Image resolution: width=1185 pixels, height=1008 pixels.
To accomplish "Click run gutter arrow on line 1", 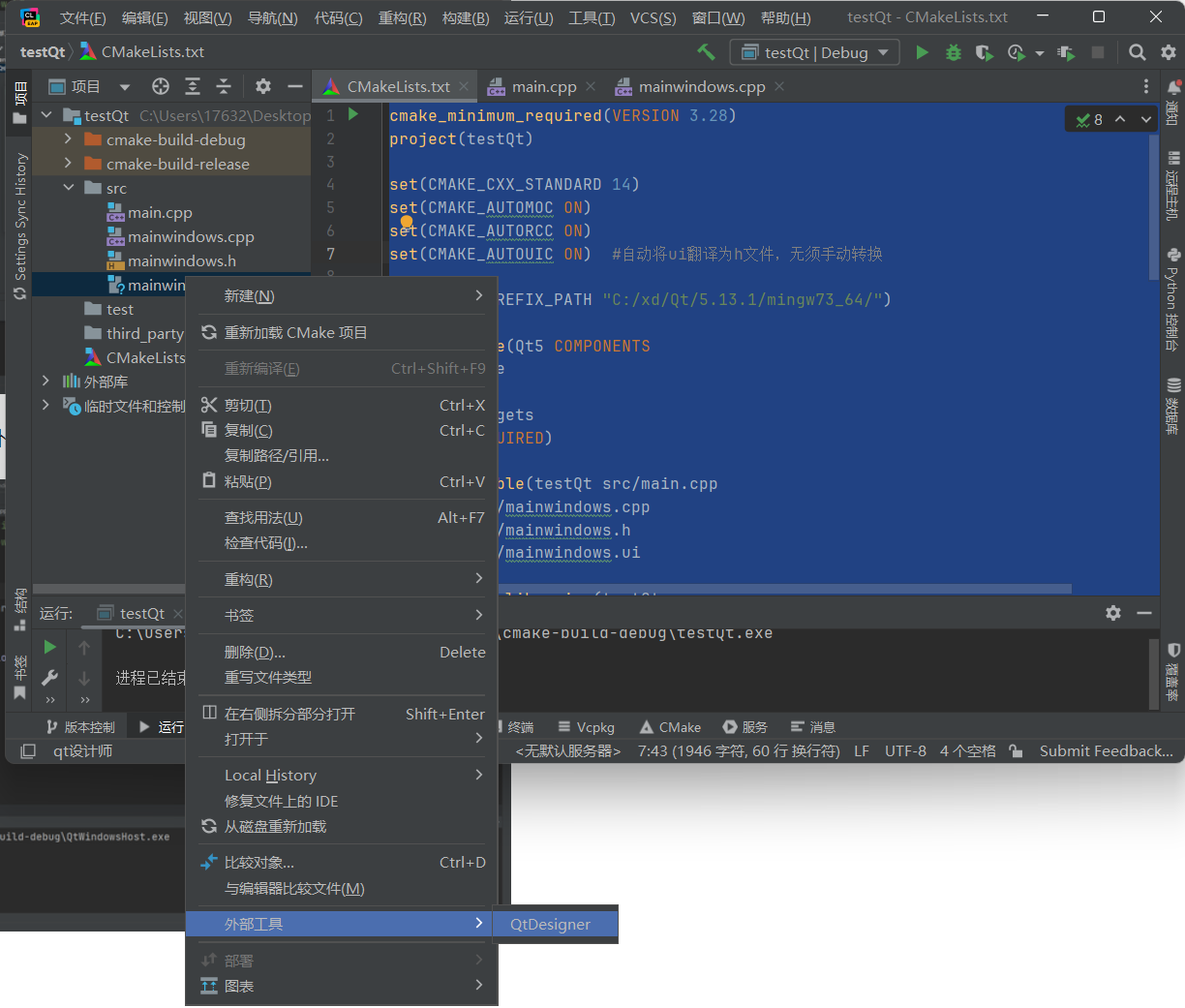I will 353,114.
